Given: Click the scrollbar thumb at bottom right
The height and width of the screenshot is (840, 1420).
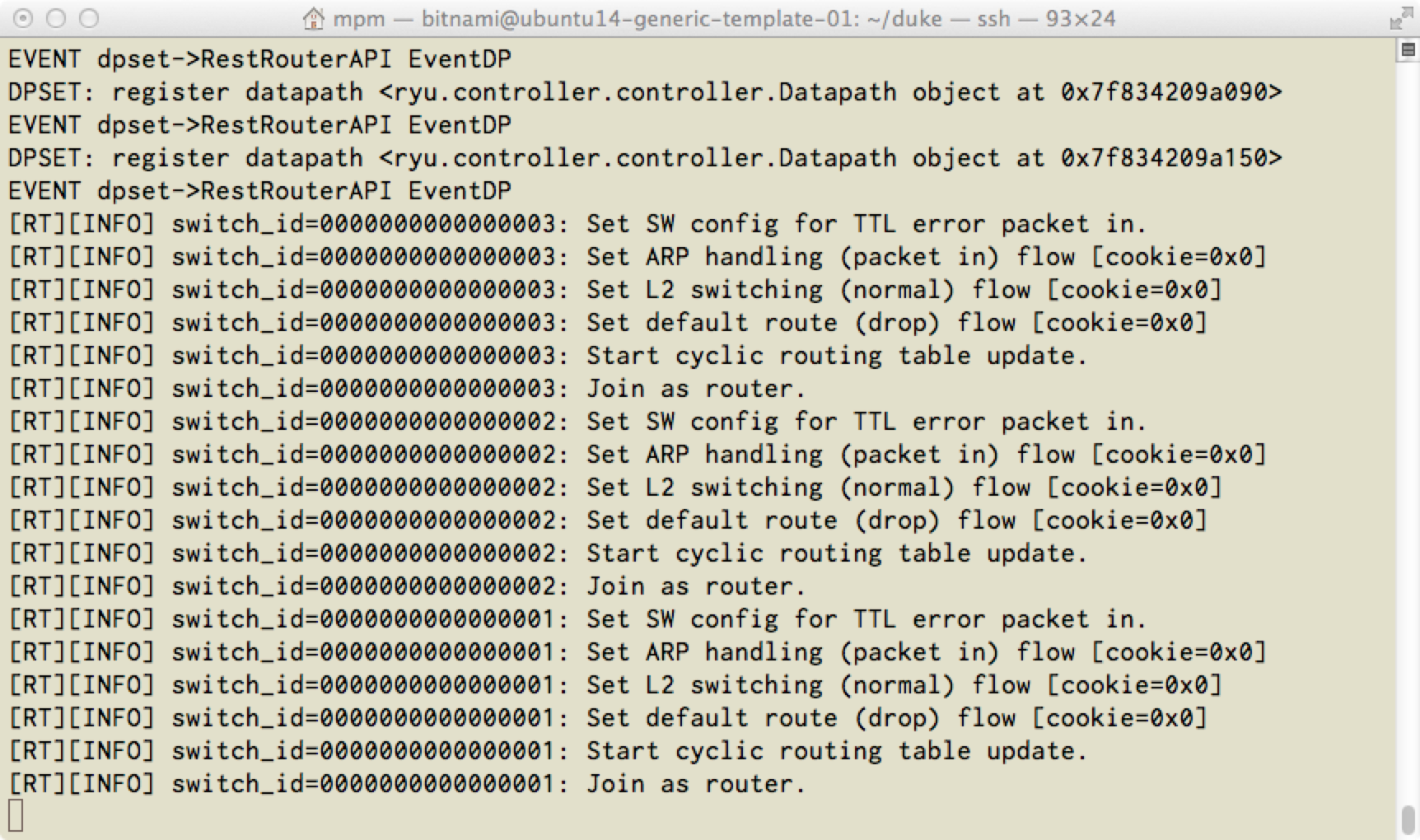Looking at the screenshot, I should [1407, 819].
